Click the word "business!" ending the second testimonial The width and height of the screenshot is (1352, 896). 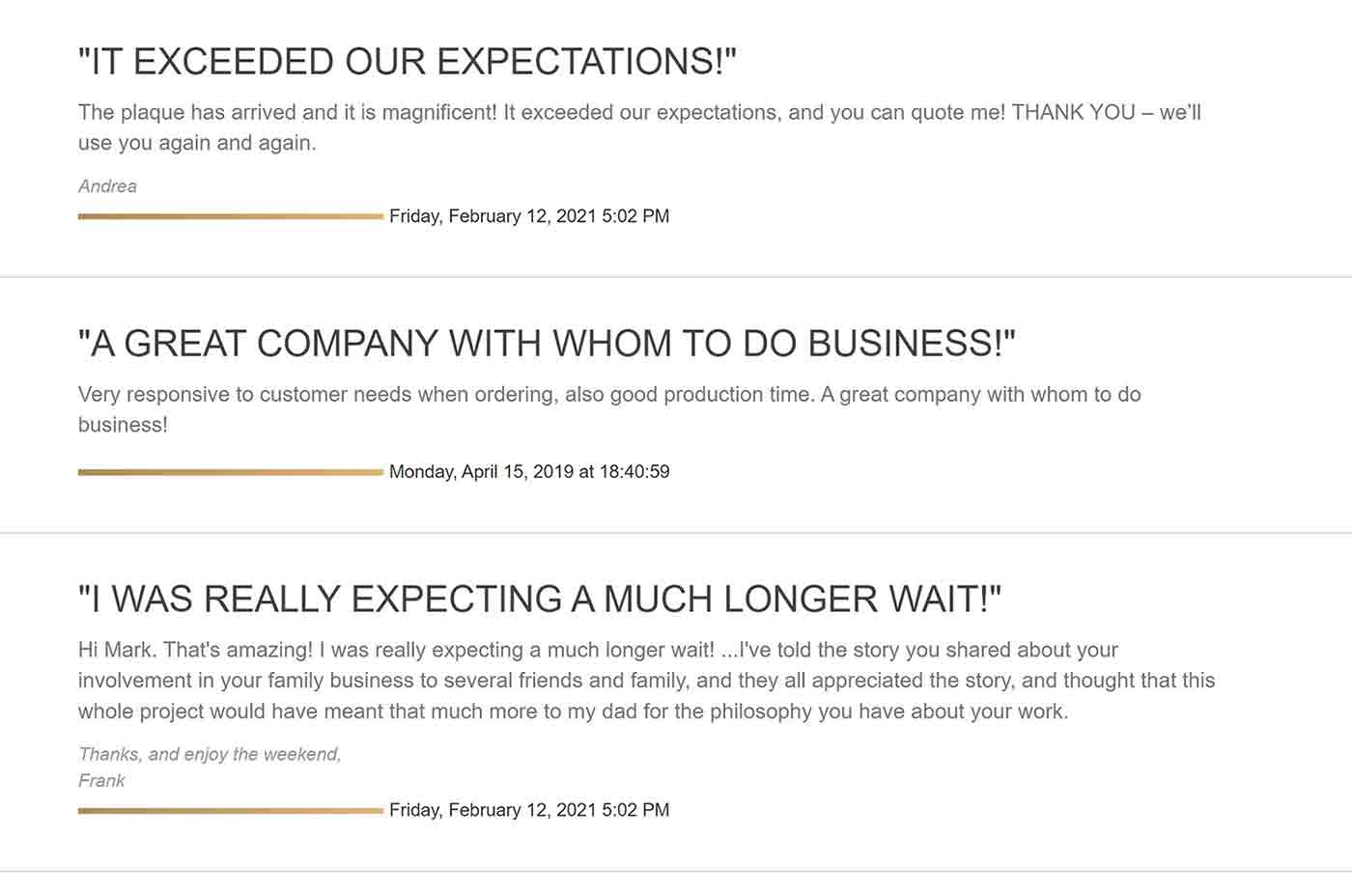tap(123, 425)
